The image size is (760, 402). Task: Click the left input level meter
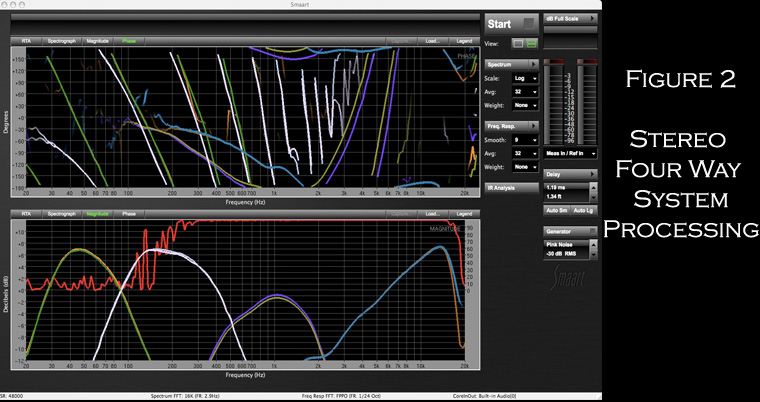point(554,104)
